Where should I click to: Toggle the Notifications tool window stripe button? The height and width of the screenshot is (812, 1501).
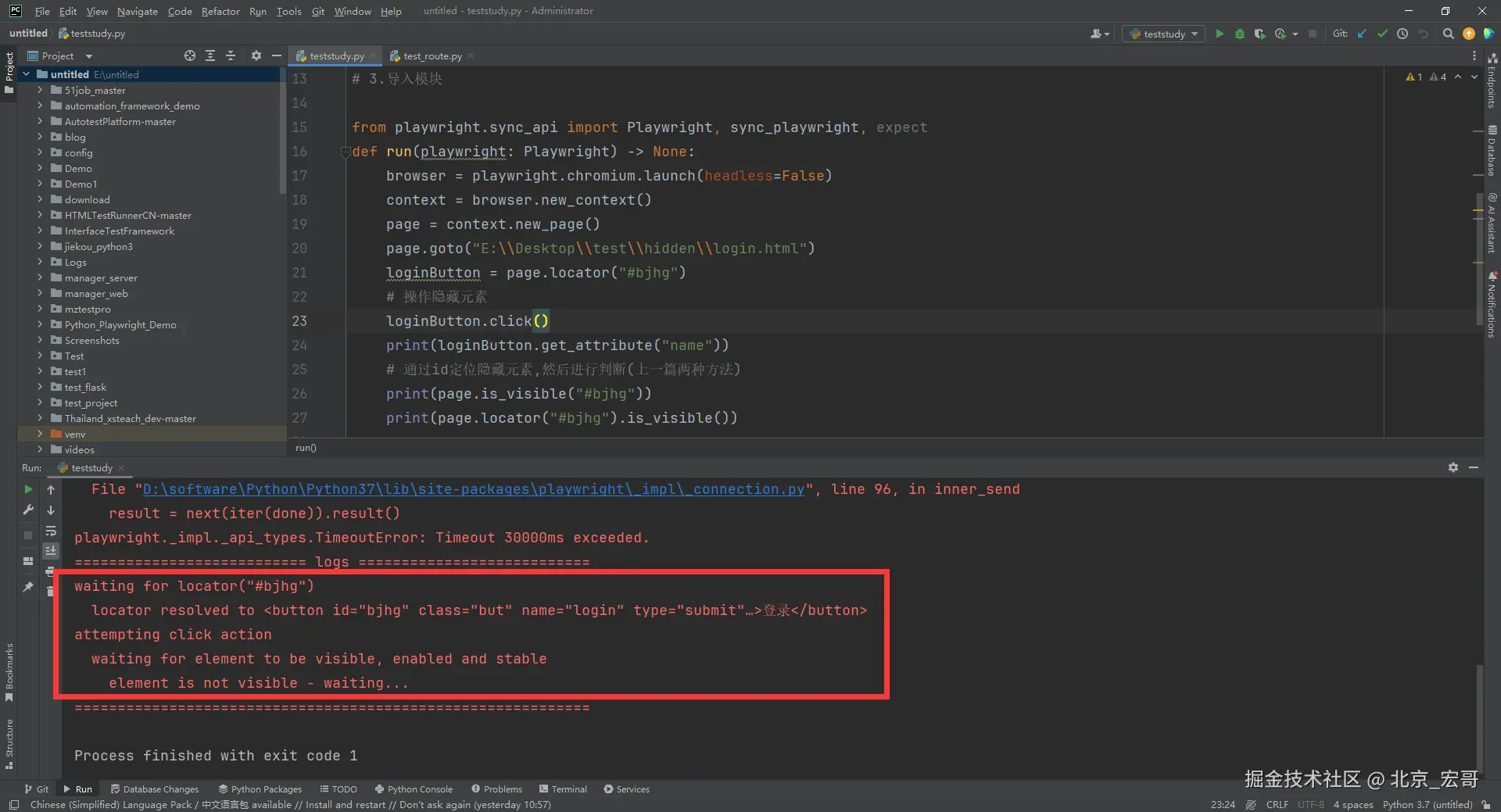pyautogui.click(x=1492, y=305)
